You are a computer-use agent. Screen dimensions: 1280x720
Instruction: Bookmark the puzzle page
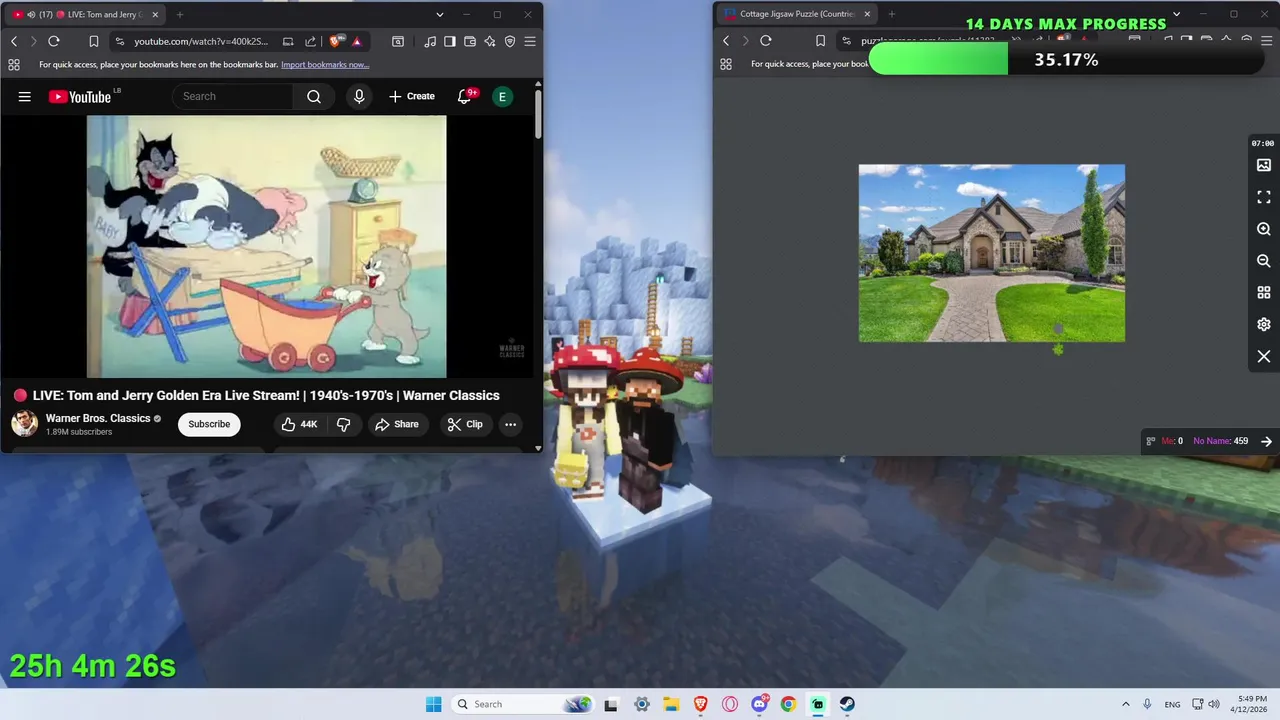click(820, 41)
